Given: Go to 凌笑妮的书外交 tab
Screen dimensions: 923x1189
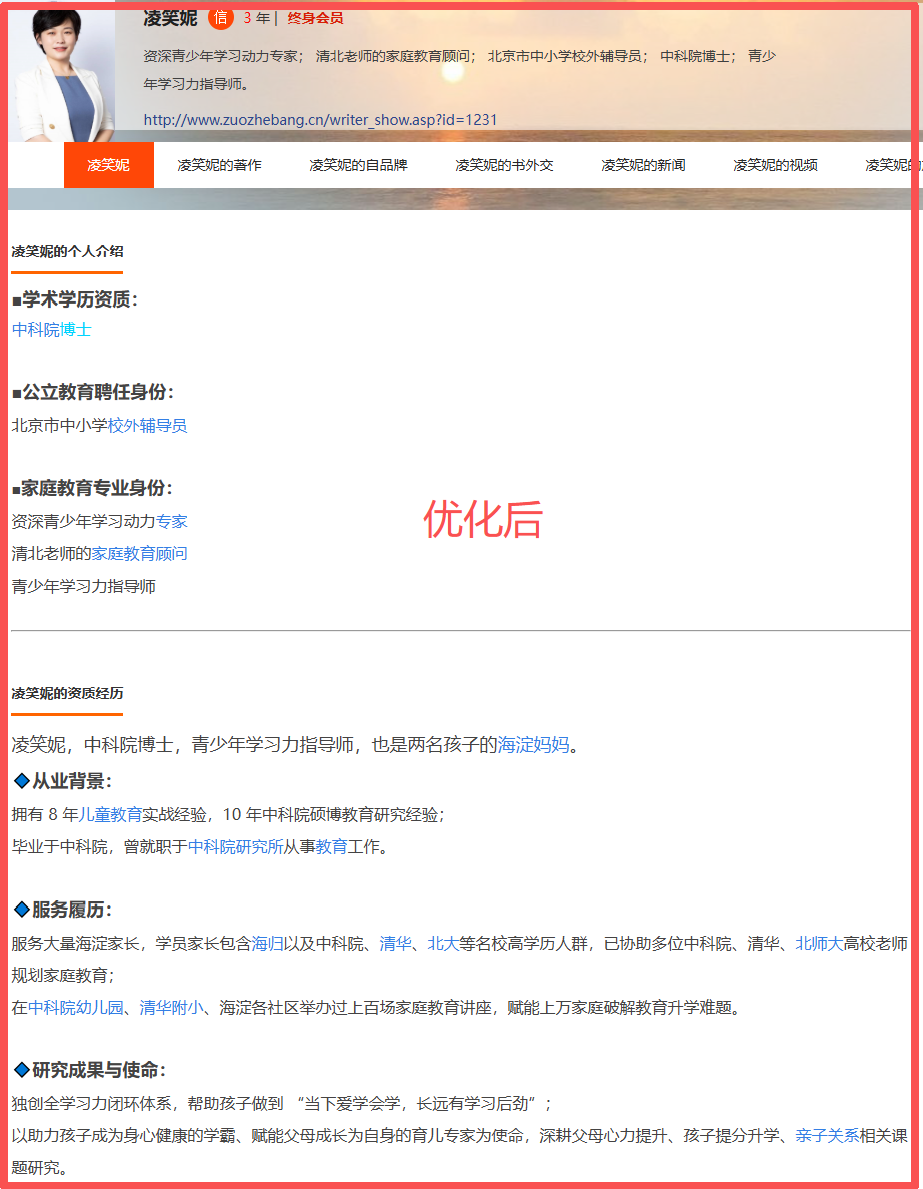Looking at the screenshot, I should (504, 165).
